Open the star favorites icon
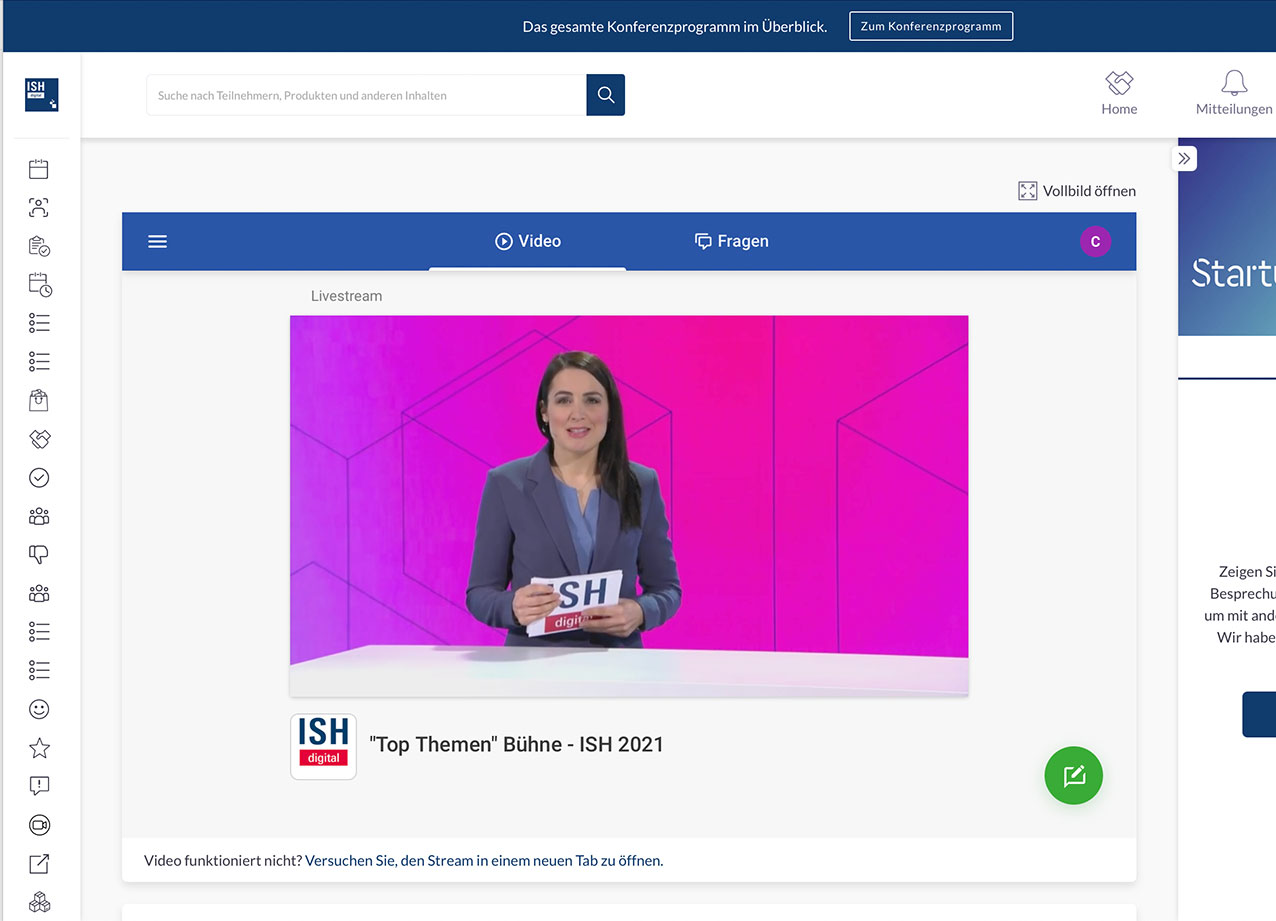 (x=39, y=748)
